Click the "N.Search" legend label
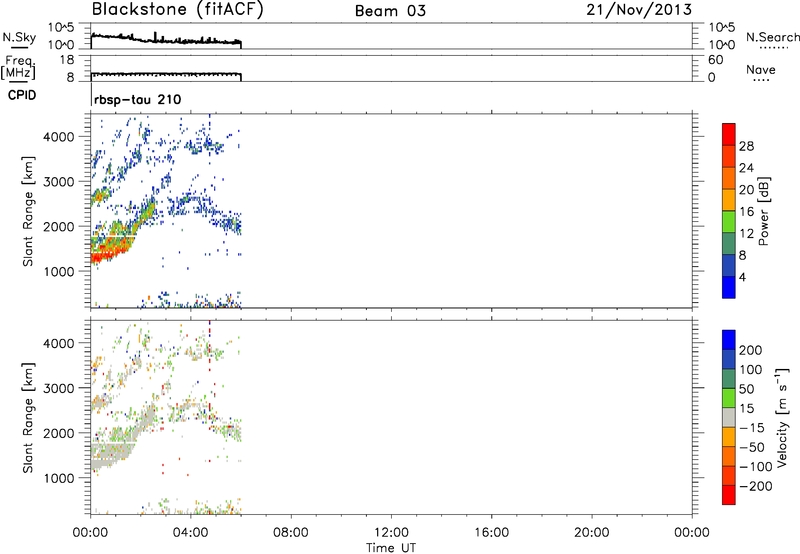 point(773,37)
